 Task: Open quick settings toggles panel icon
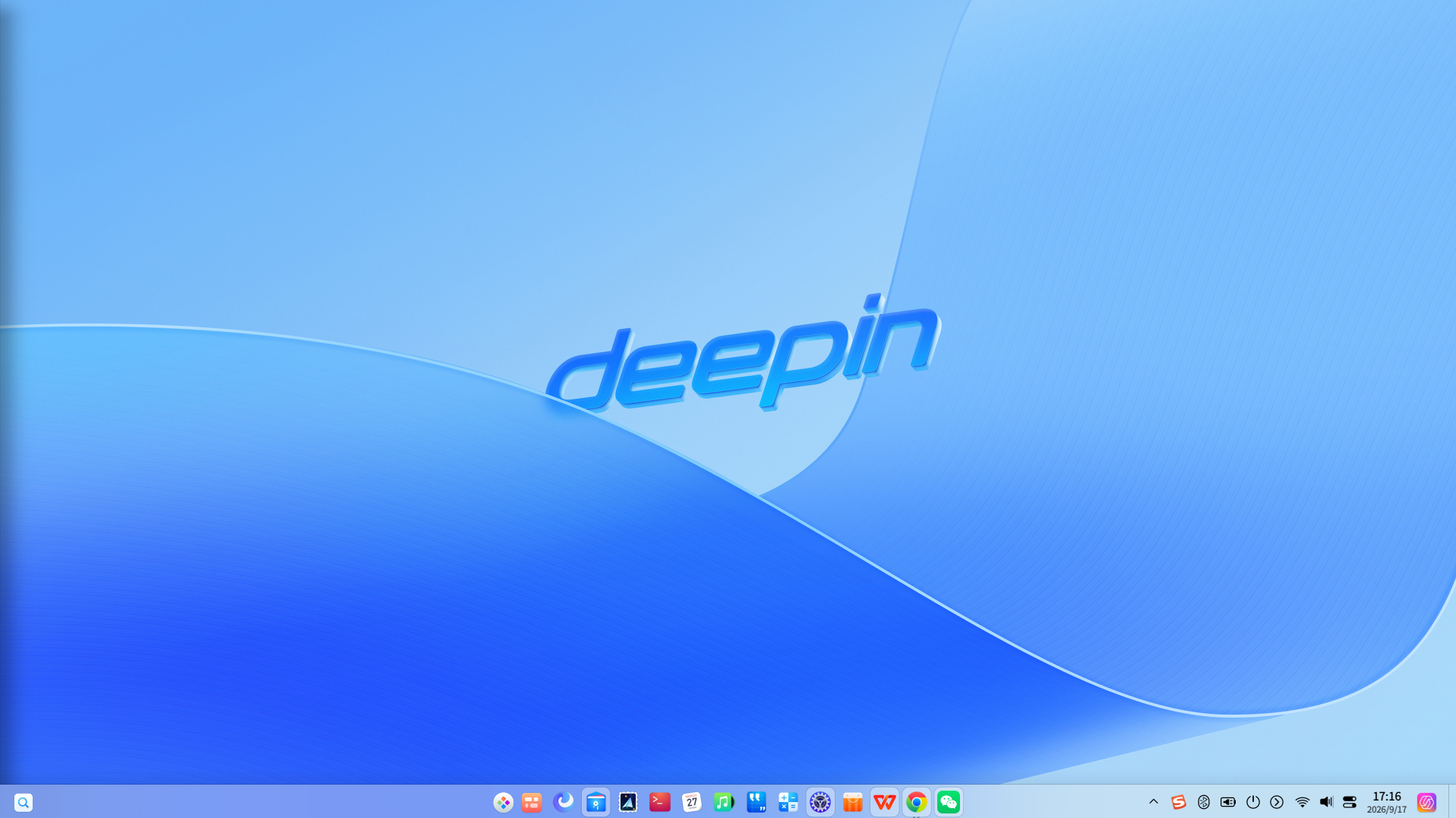pos(1350,802)
